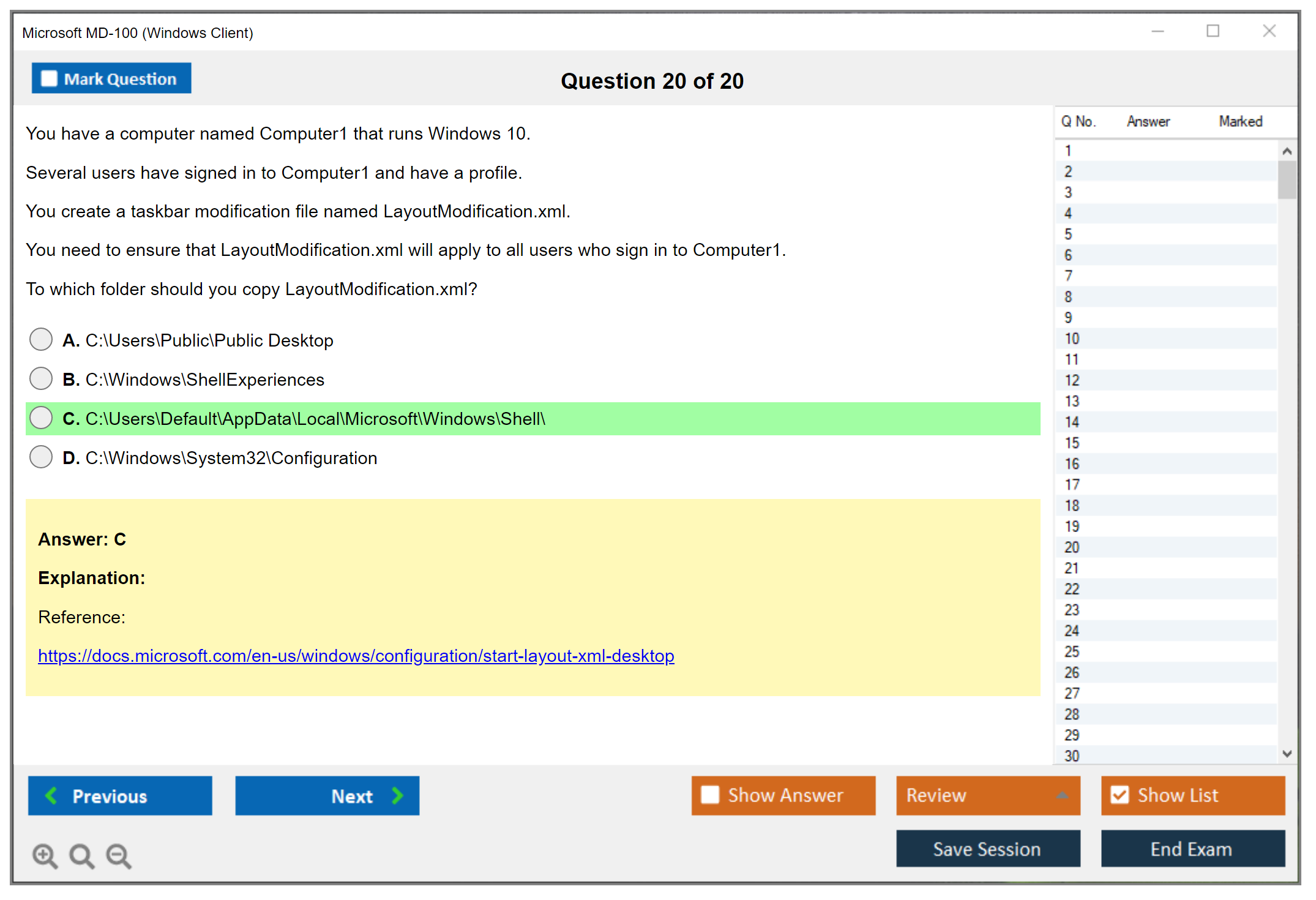This screenshot has width=1316, height=900.
Task: Click the zoom out magnifier icon
Action: pos(118,855)
